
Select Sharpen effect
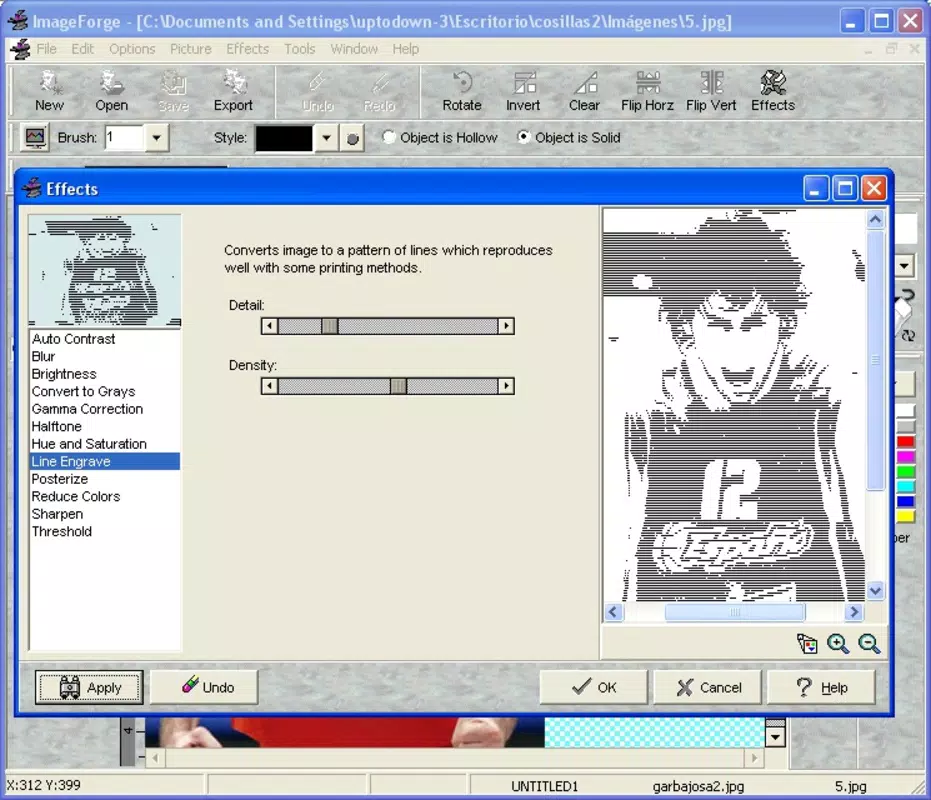tap(104, 514)
